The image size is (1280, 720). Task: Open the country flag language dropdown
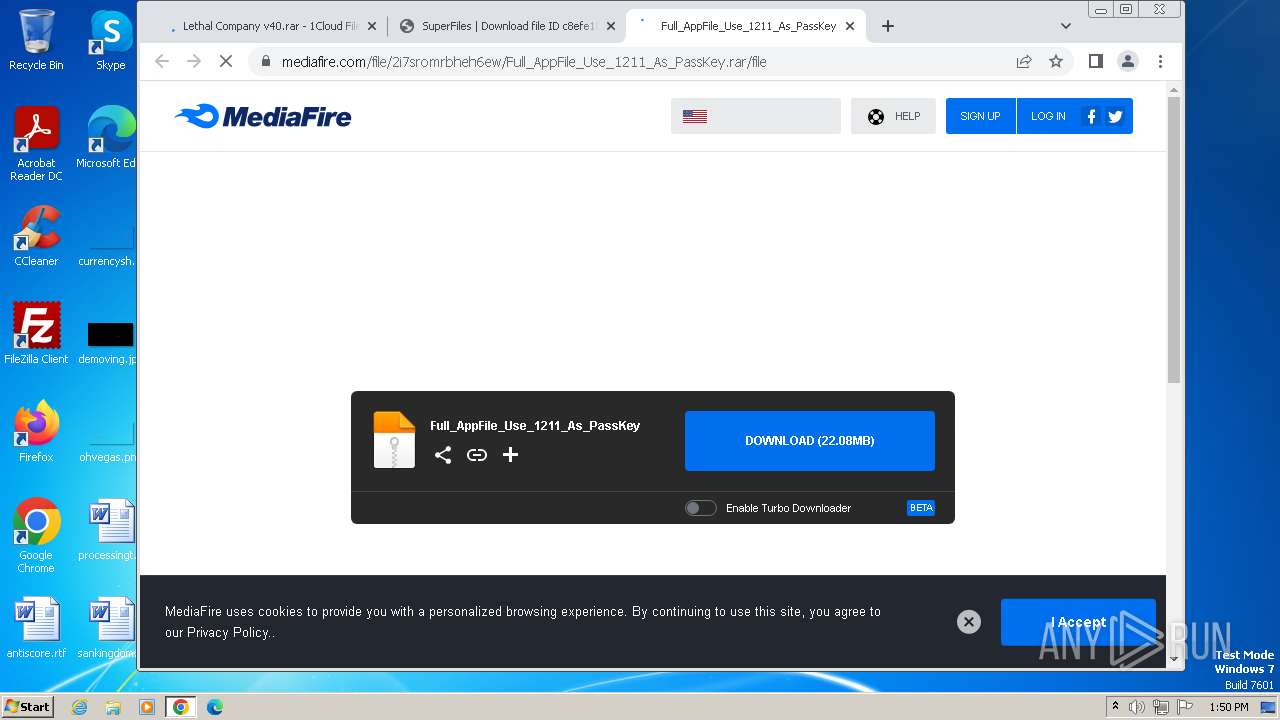coord(756,116)
